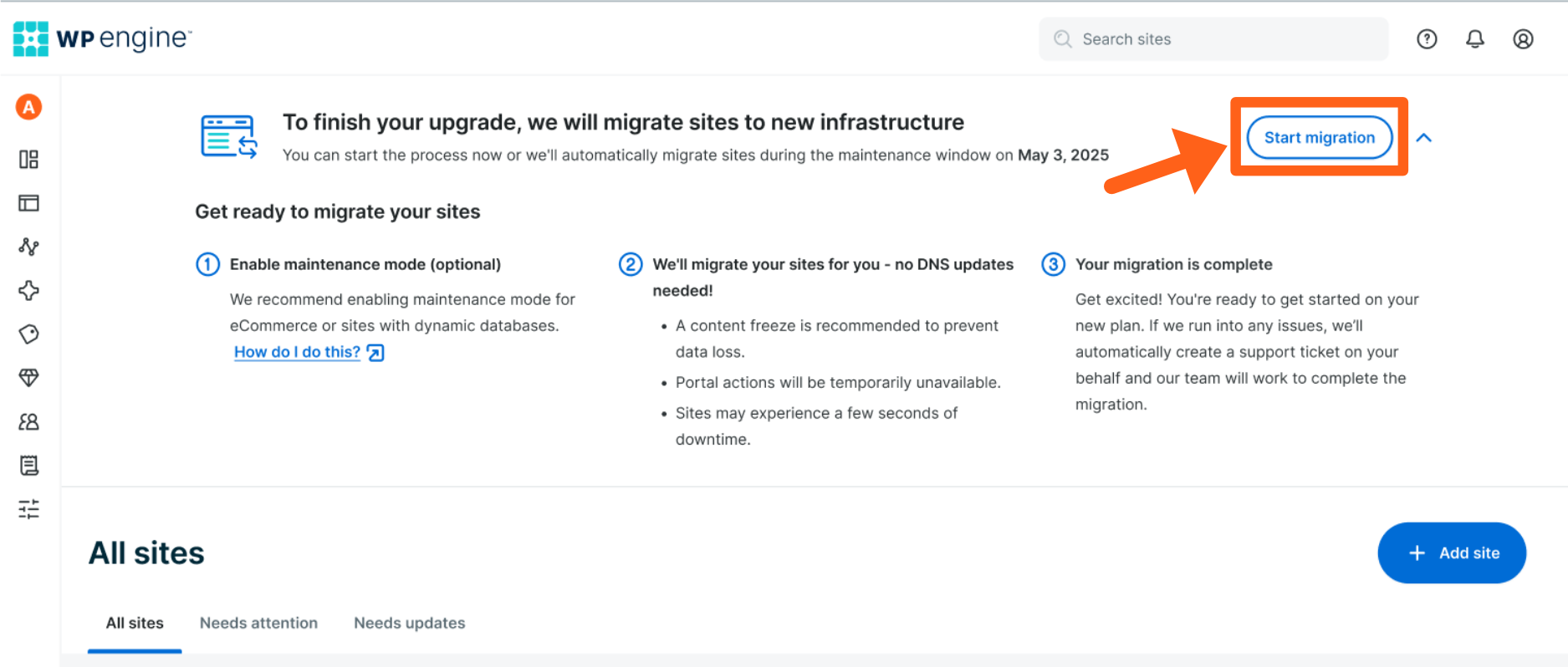Open the user profile icon in header
Screen dimensions: 1568x667
point(1523,39)
